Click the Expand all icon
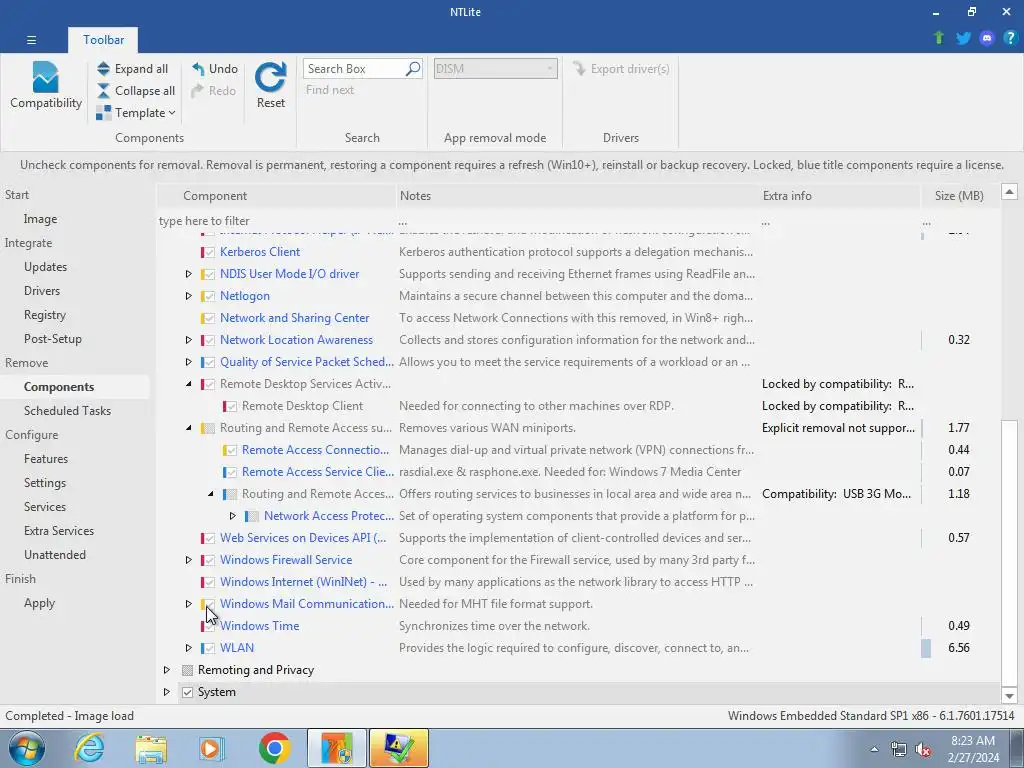 tap(103, 69)
